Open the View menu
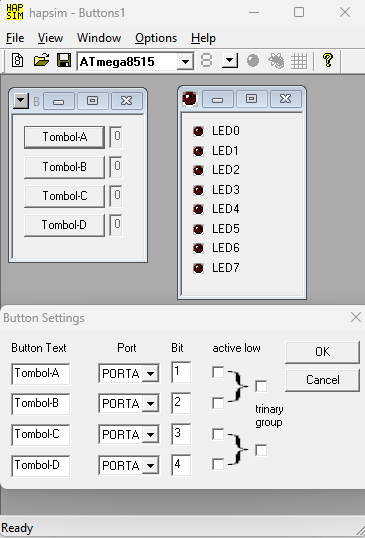 click(x=50, y=38)
